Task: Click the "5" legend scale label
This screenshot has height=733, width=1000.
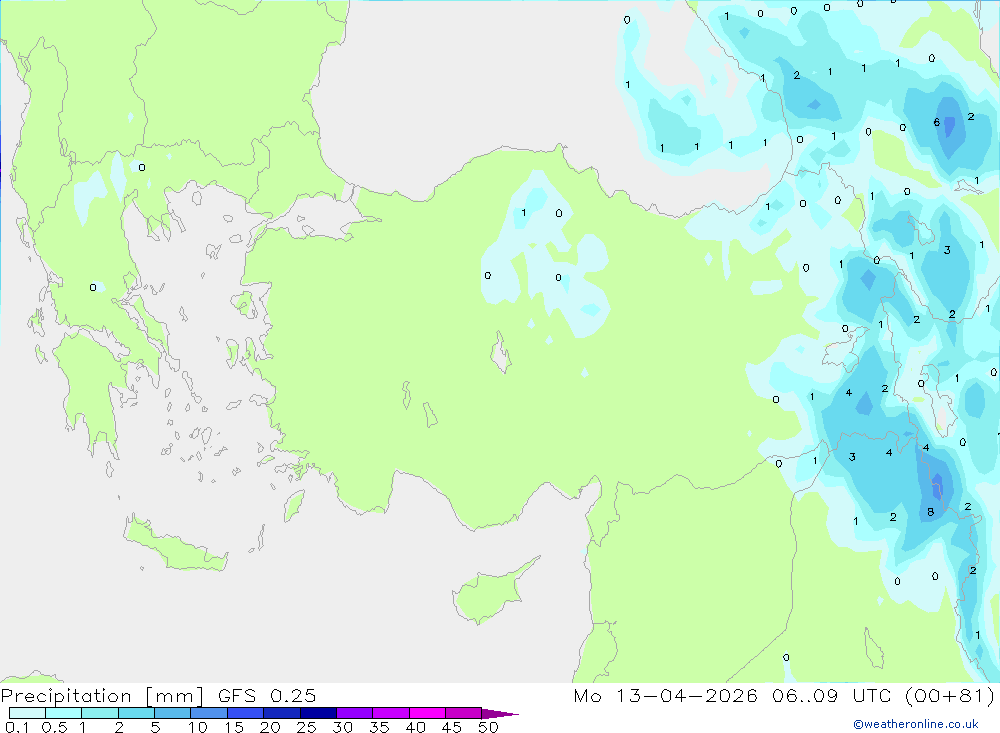Action: (155, 727)
